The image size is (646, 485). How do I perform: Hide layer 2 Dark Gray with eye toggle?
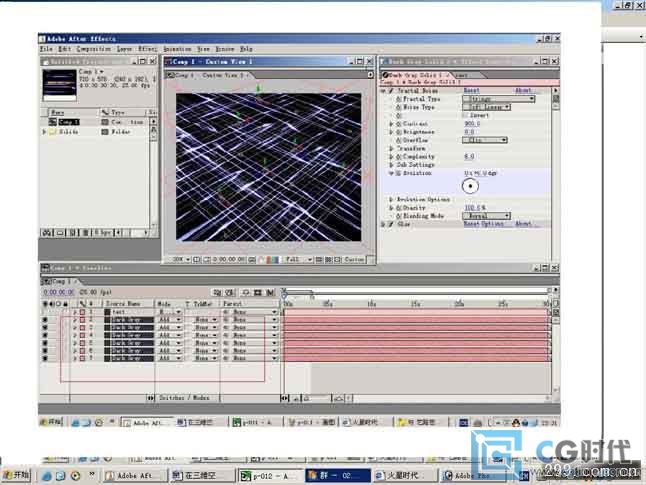click(45, 320)
